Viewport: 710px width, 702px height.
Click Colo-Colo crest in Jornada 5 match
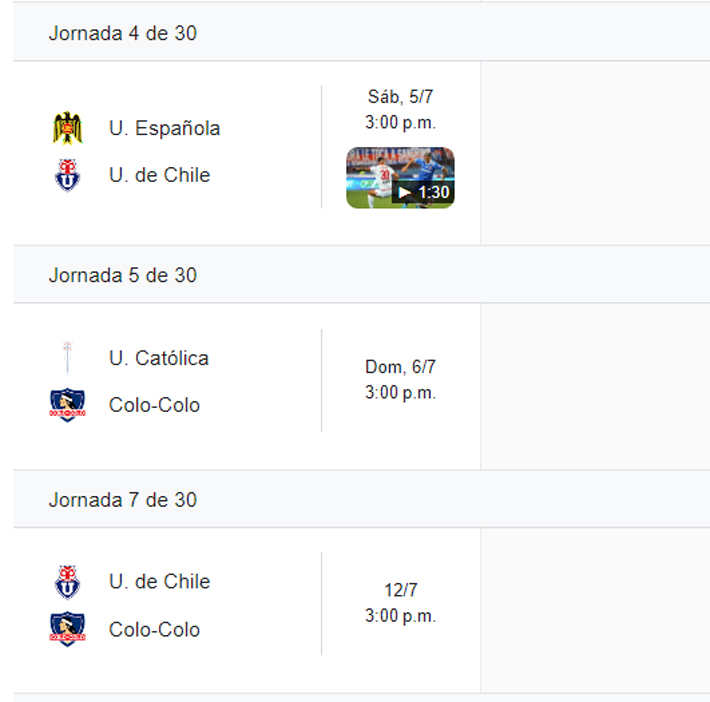(68, 405)
